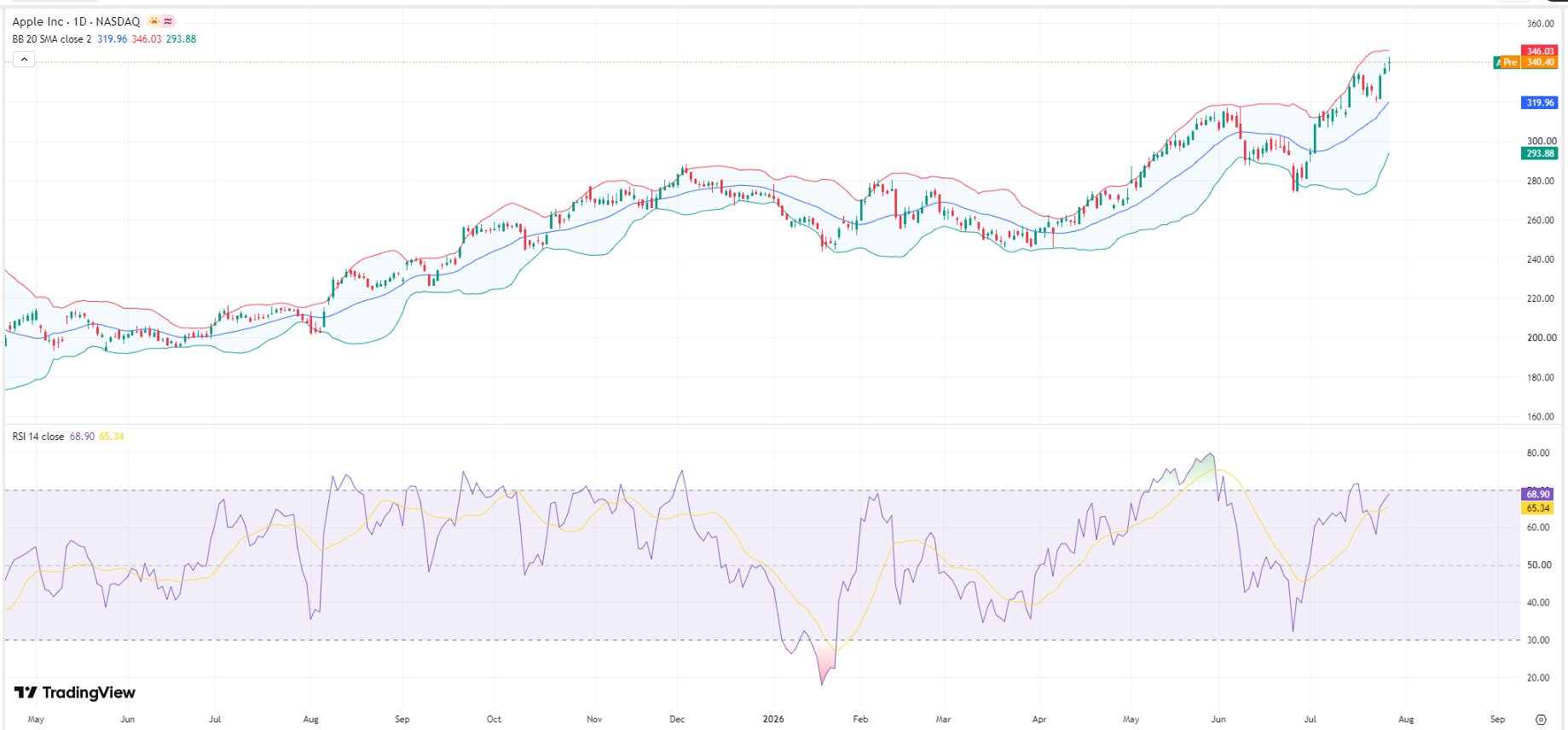The height and width of the screenshot is (730, 1568).
Task: Click the 160.00 price scale tick
Action: pos(1541,417)
